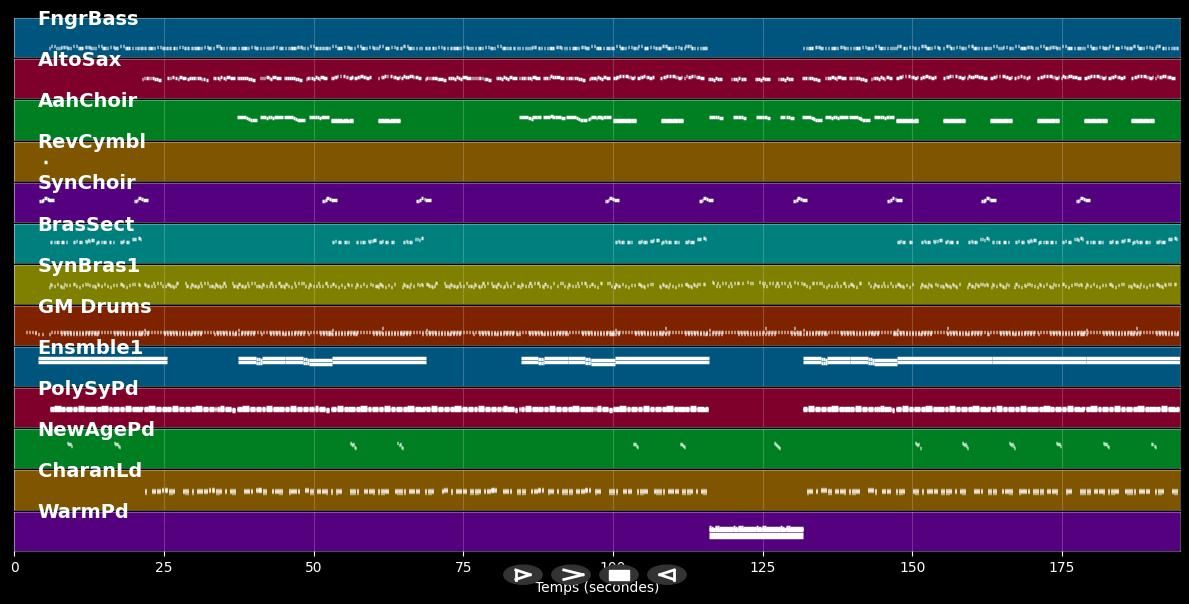
Task: Click the left-pointing triangle button
Action: point(666,575)
